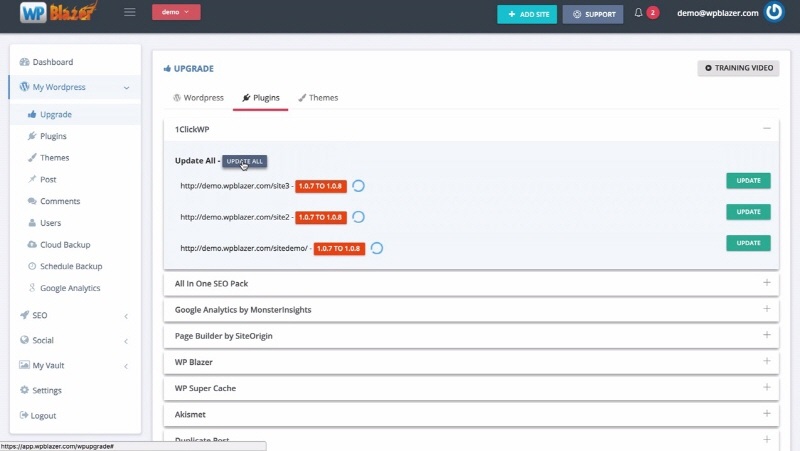Open demo@wpblazer.com account menu
The width and height of the screenshot is (800, 451).
[717, 13]
